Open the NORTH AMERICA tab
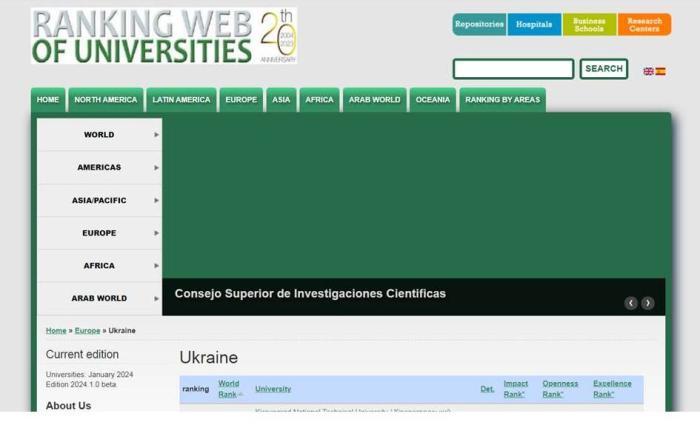 (106, 100)
